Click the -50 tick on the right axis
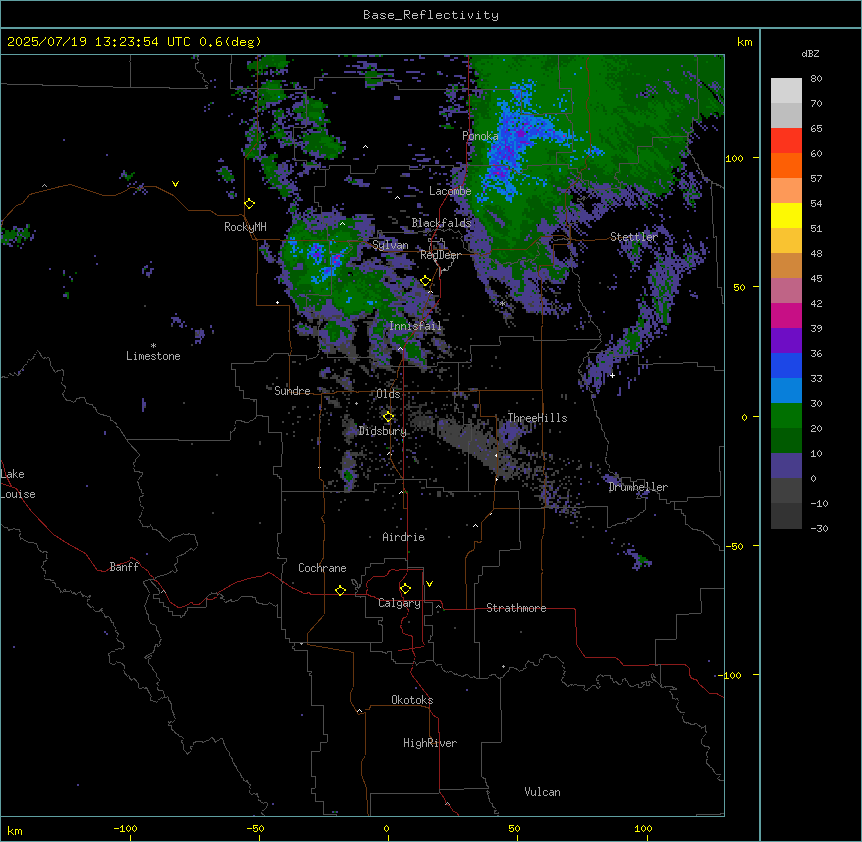Image resolution: width=862 pixels, height=842 pixels. 734,546
